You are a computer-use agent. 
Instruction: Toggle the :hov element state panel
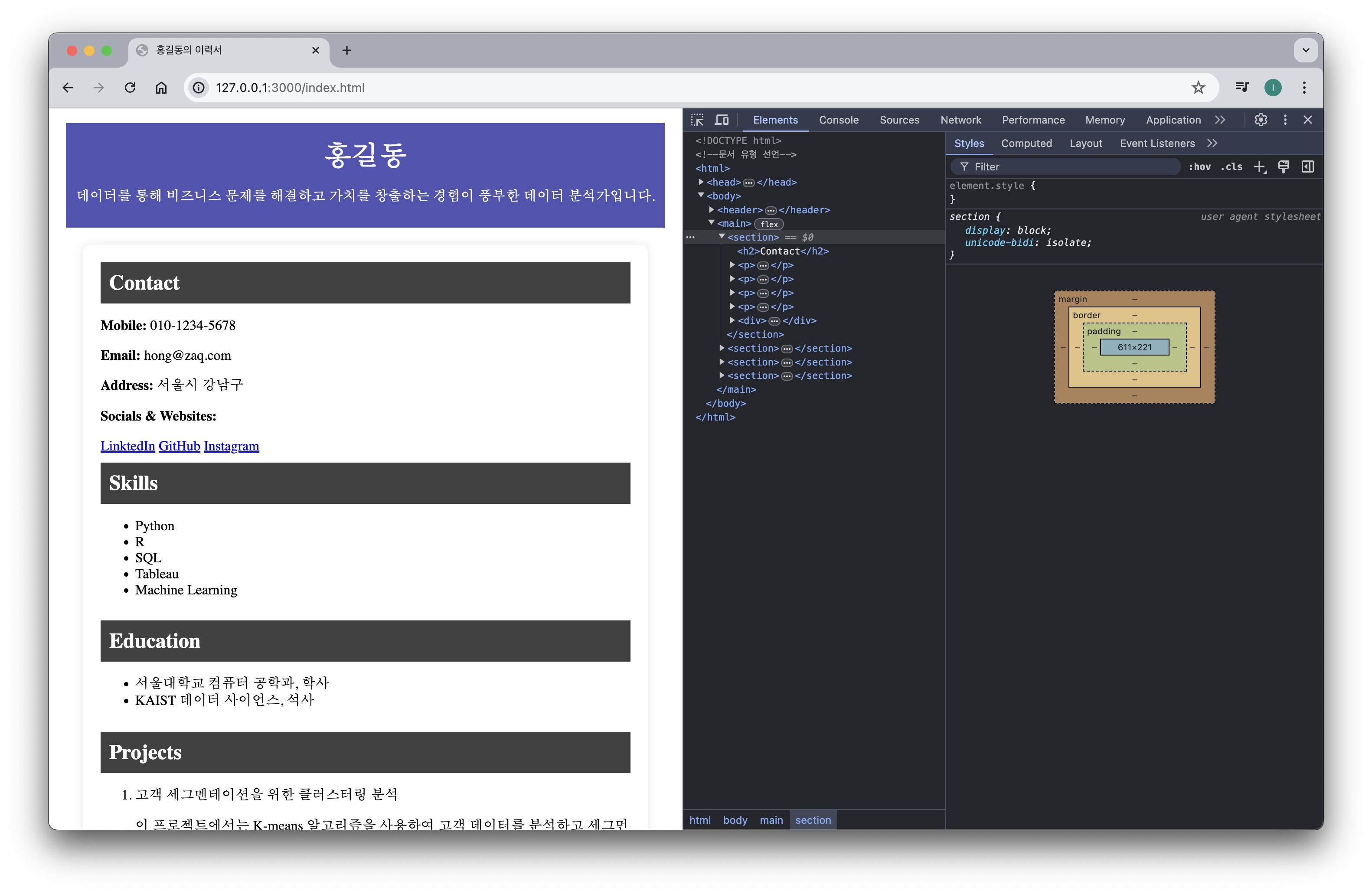pos(1200,167)
